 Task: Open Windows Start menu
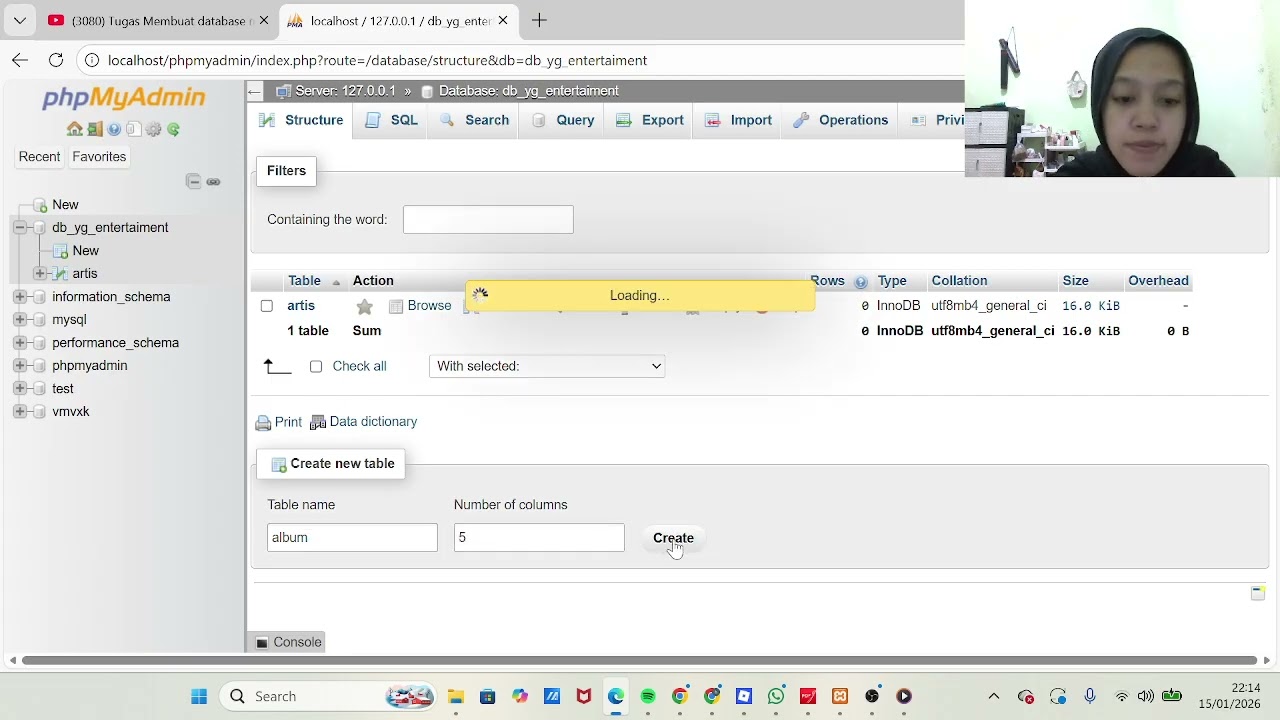click(199, 696)
